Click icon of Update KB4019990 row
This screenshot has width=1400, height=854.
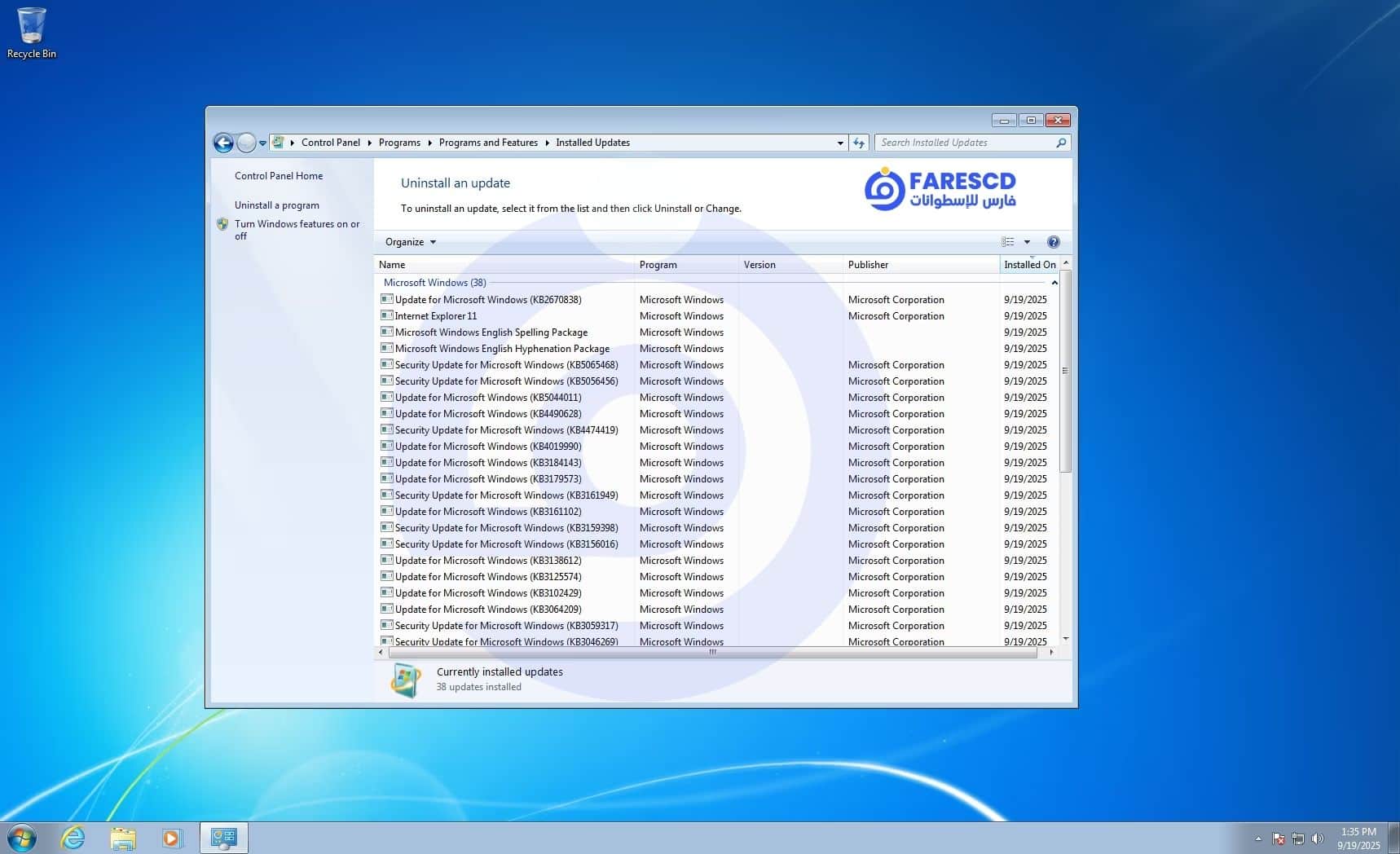pos(387,446)
